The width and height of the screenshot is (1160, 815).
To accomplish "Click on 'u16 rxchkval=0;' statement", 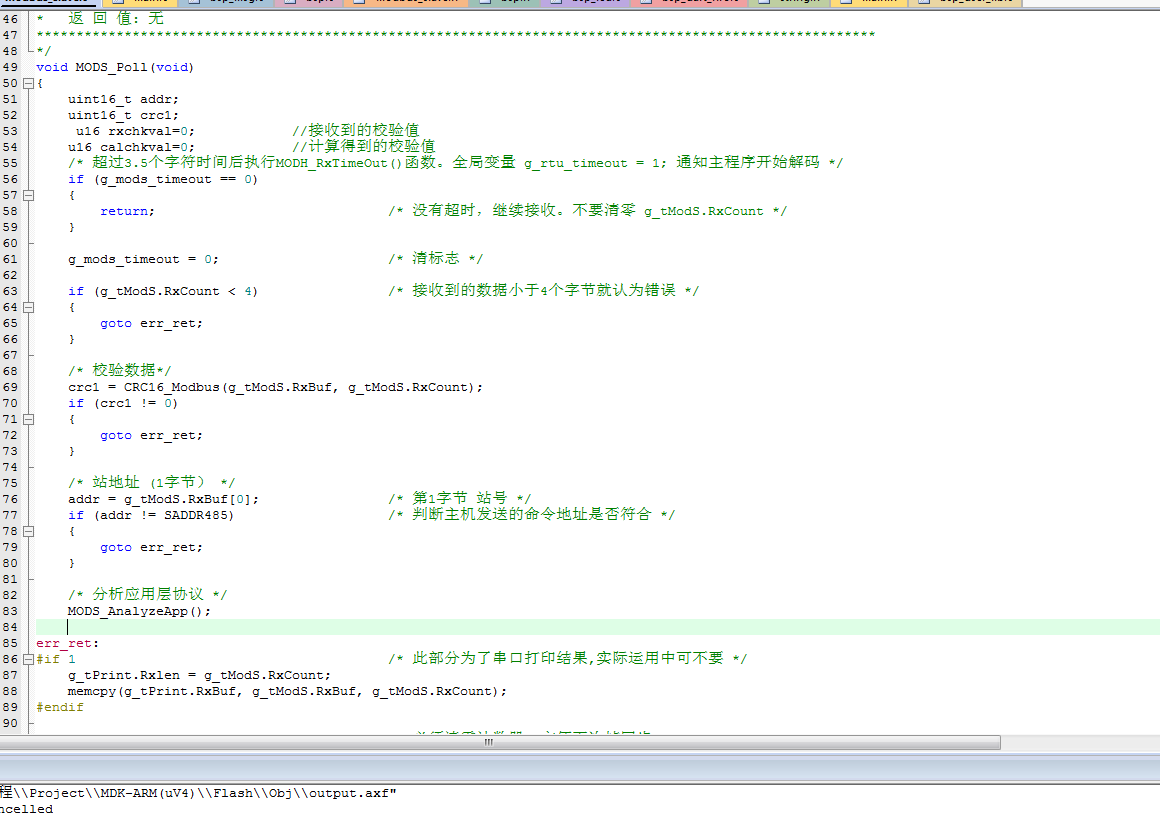I will point(135,131).
